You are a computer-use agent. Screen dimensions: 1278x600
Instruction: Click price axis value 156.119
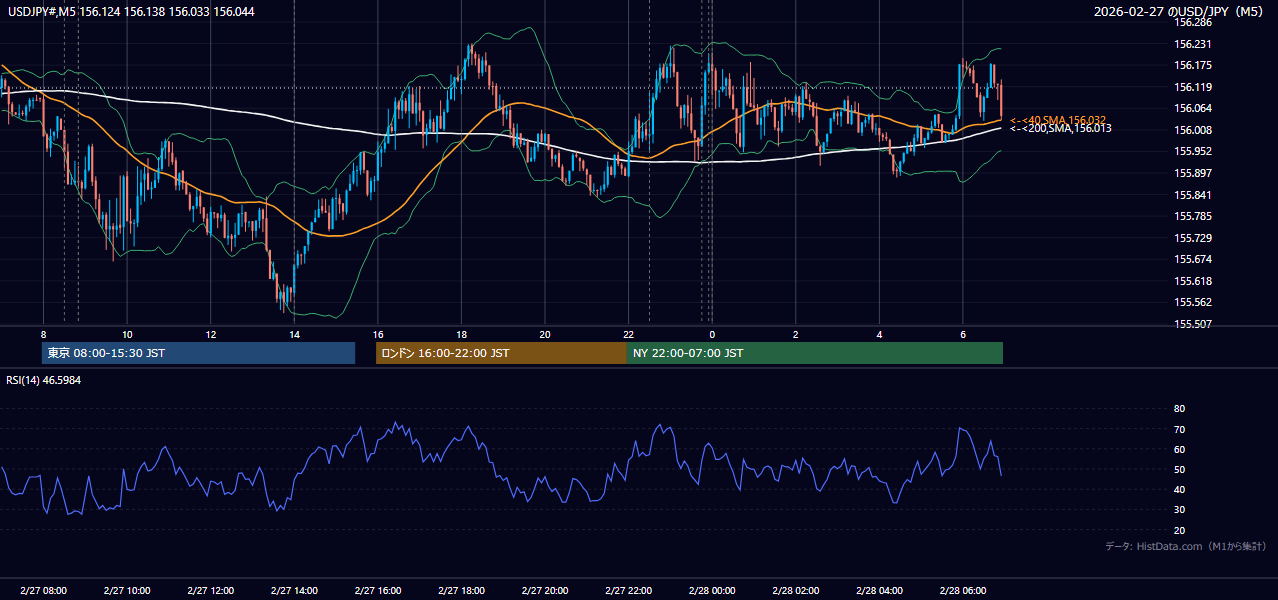click(1193, 87)
